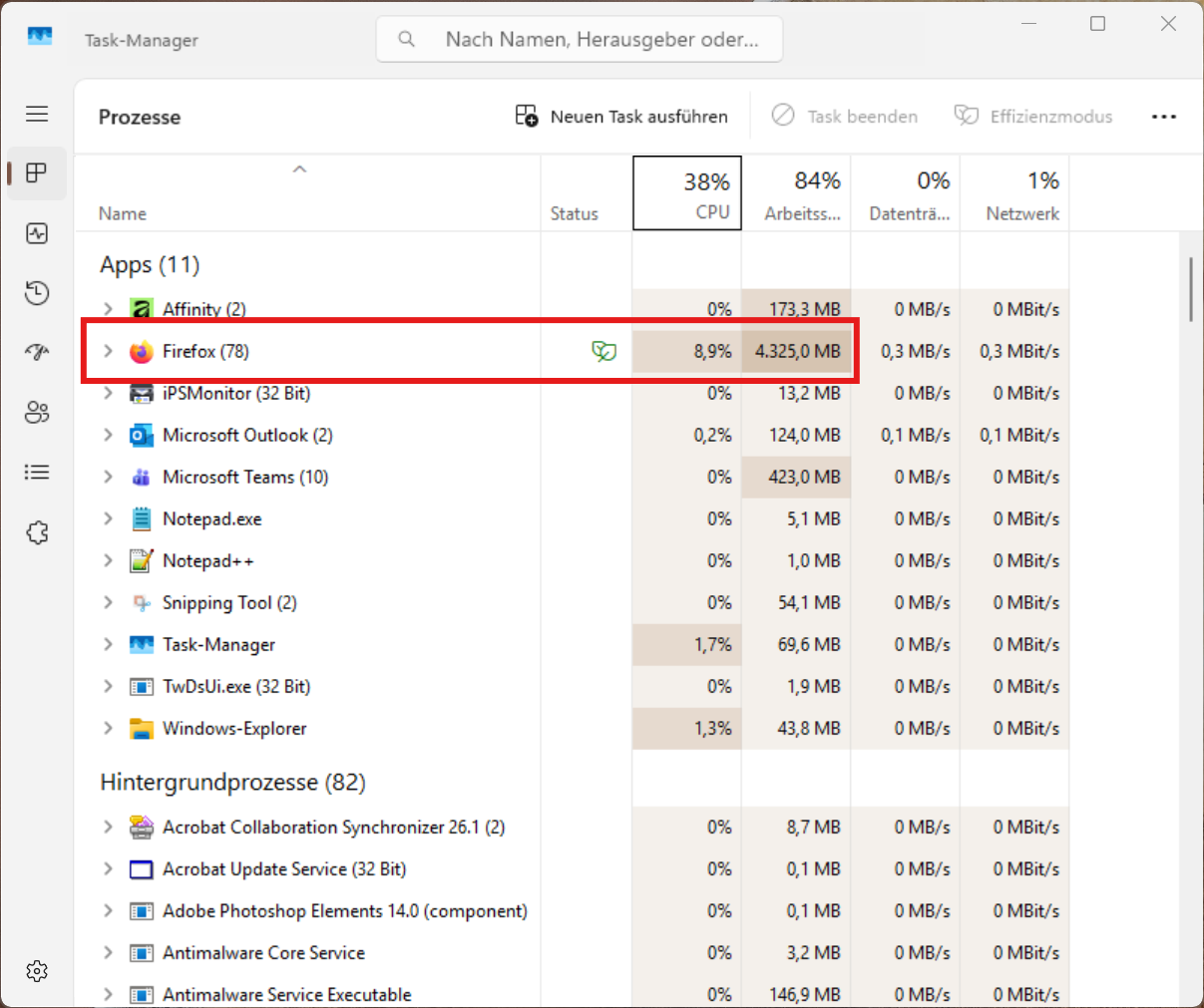This screenshot has height=1008, width=1204.
Task: Expand the Microsoft Outlook (2) group
Action: [108, 435]
